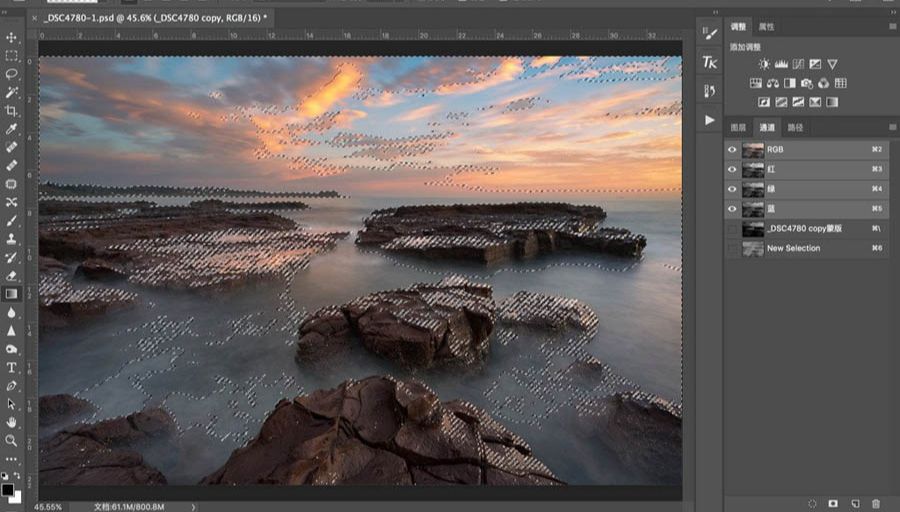Select the Eraser tool

pos(11,276)
